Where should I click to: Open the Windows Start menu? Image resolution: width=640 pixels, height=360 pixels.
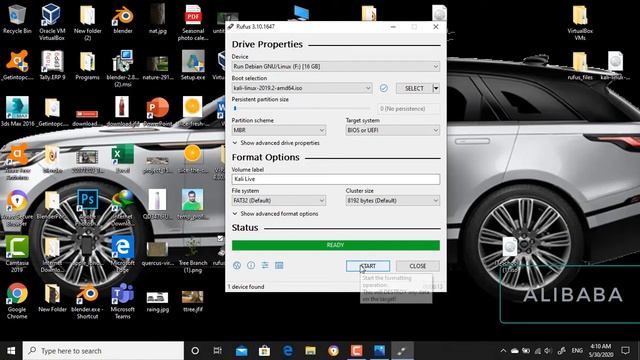coord(11,351)
